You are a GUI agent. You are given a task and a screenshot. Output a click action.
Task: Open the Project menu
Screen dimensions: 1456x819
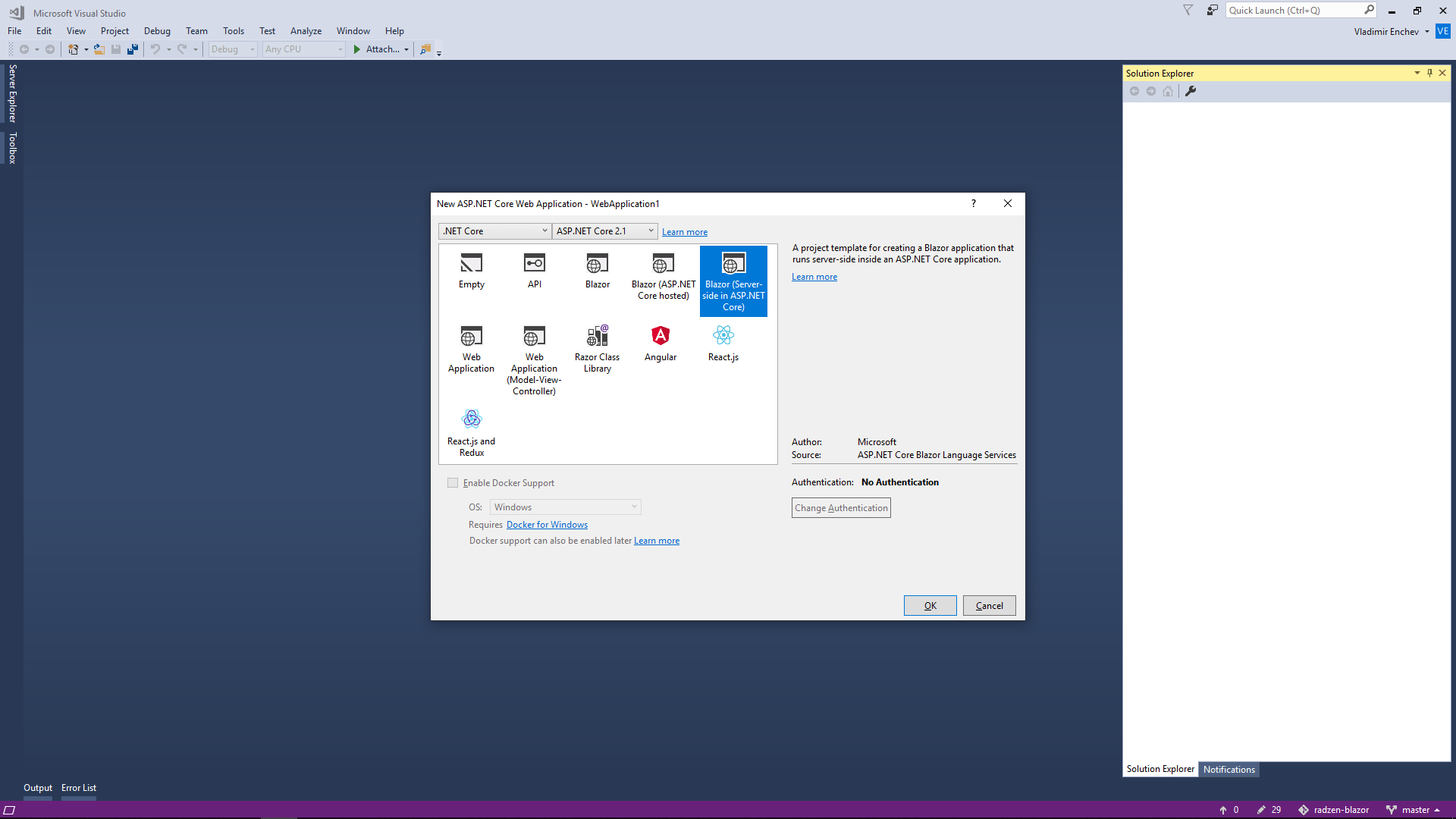[x=115, y=31]
